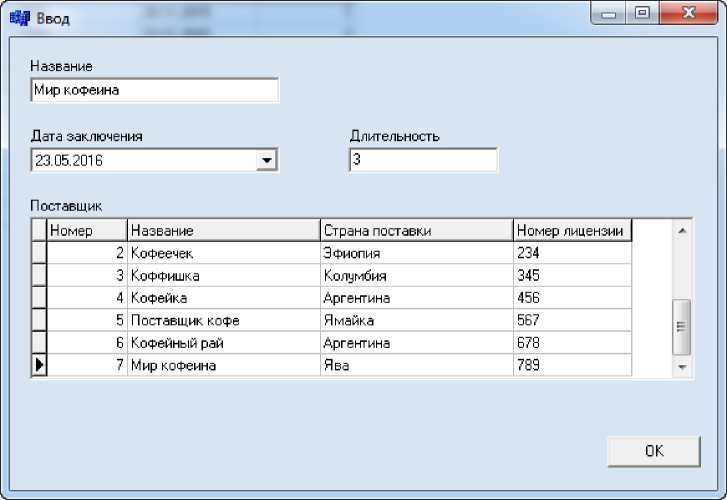727x500 pixels.
Task: Click the cell Поставщик кофе
Action: [x=223, y=320]
